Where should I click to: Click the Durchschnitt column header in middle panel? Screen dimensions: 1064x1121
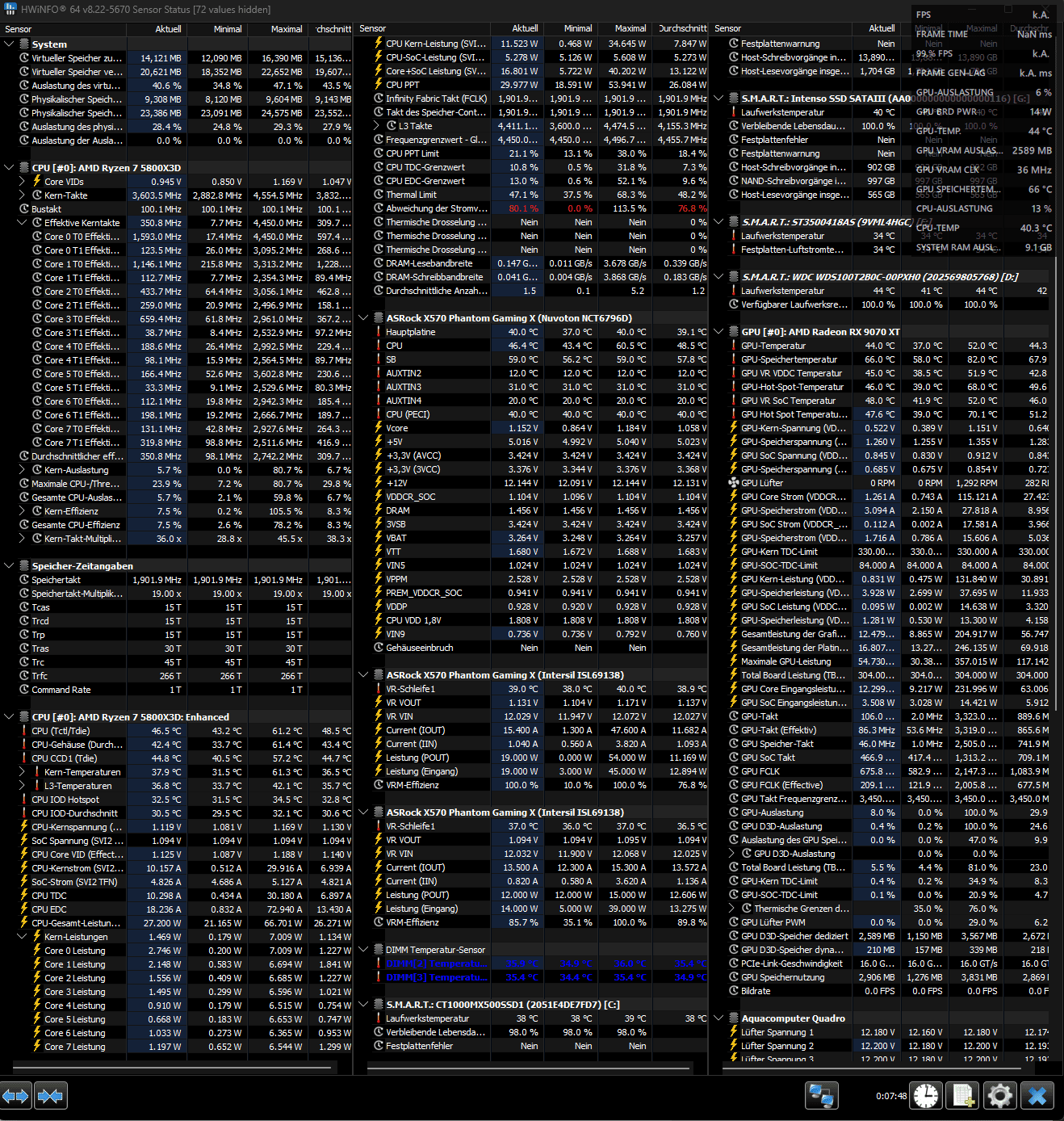(x=681, y=28)
